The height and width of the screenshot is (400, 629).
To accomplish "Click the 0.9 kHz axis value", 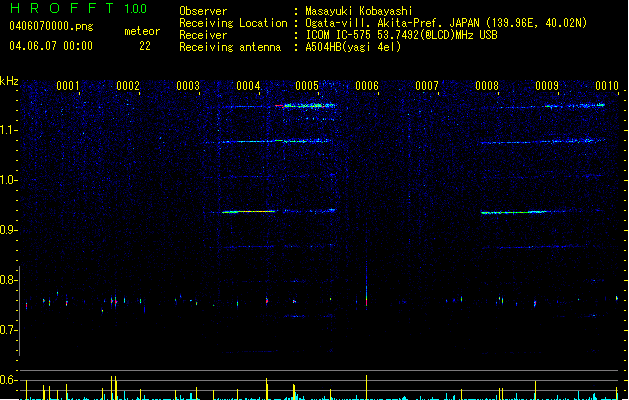I will pyautogui.click(x=8, y=230).
